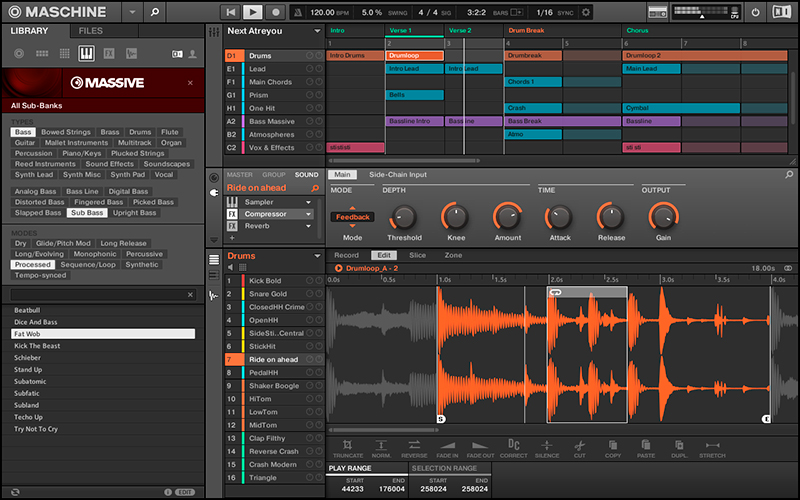Open the Next Atreyou project dropdown
The width and height of the screenshot is (800, 500).
[x=317, y=31]
